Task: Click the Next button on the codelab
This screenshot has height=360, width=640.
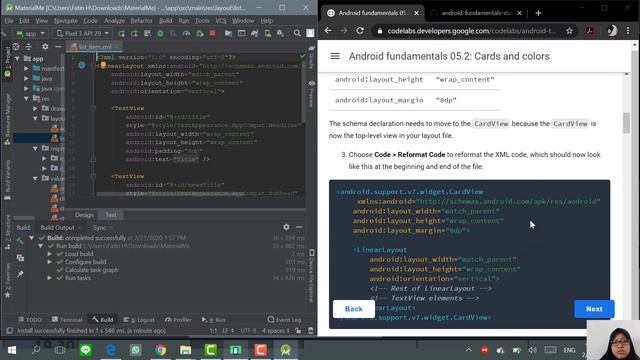Action: tap(594, 309)
